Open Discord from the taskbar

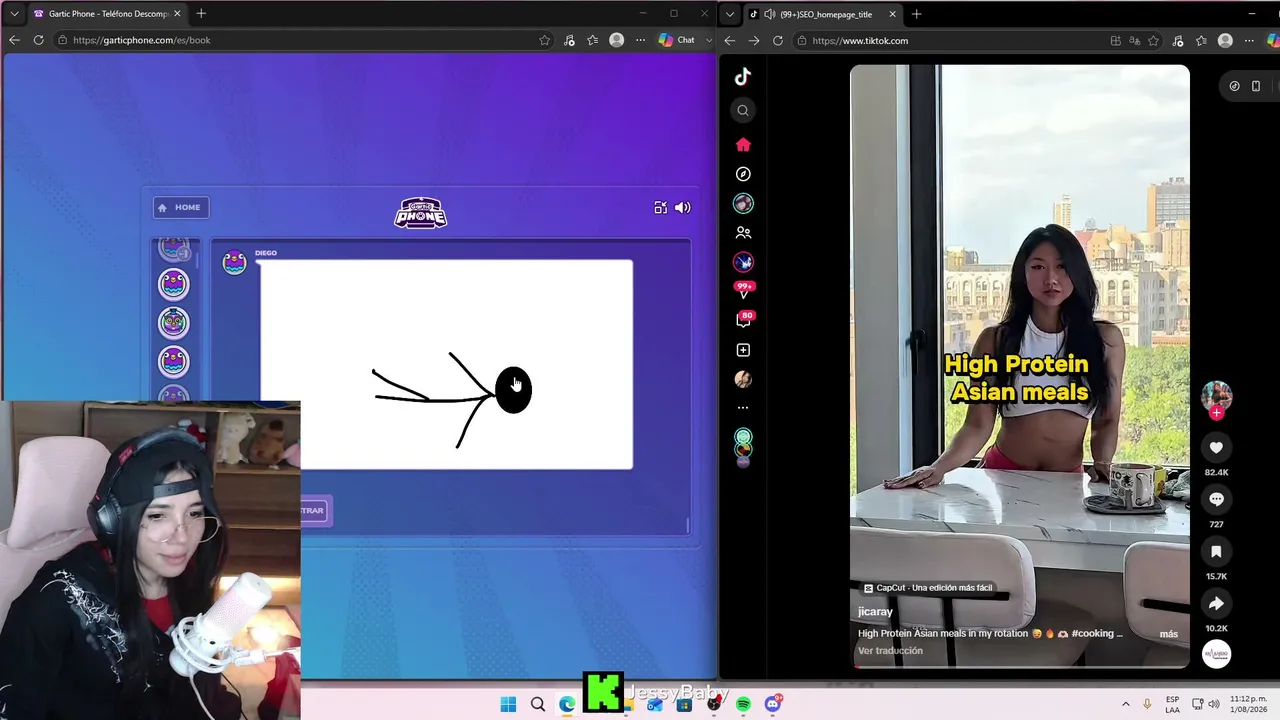point(772,704)
